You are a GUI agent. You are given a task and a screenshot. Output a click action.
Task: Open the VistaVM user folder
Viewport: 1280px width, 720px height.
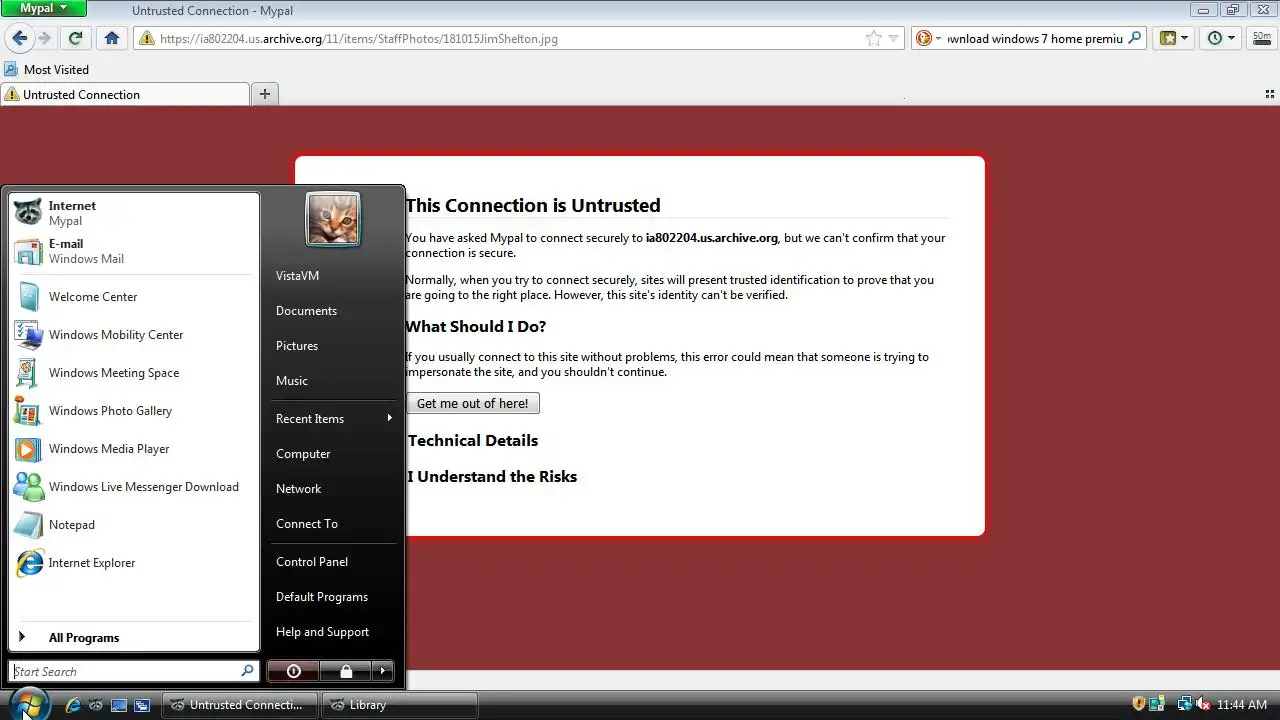(333, 276)
